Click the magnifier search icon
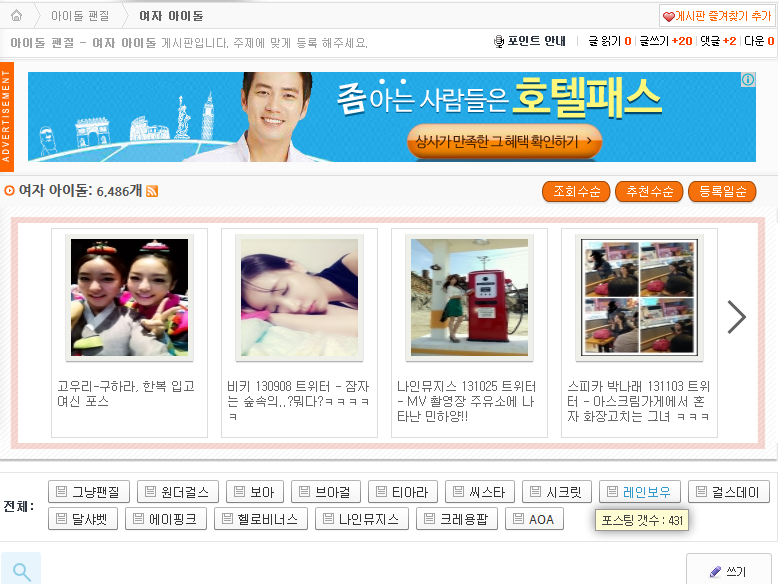This screenshot has height=584, width=779. click(x=21, y=571)
